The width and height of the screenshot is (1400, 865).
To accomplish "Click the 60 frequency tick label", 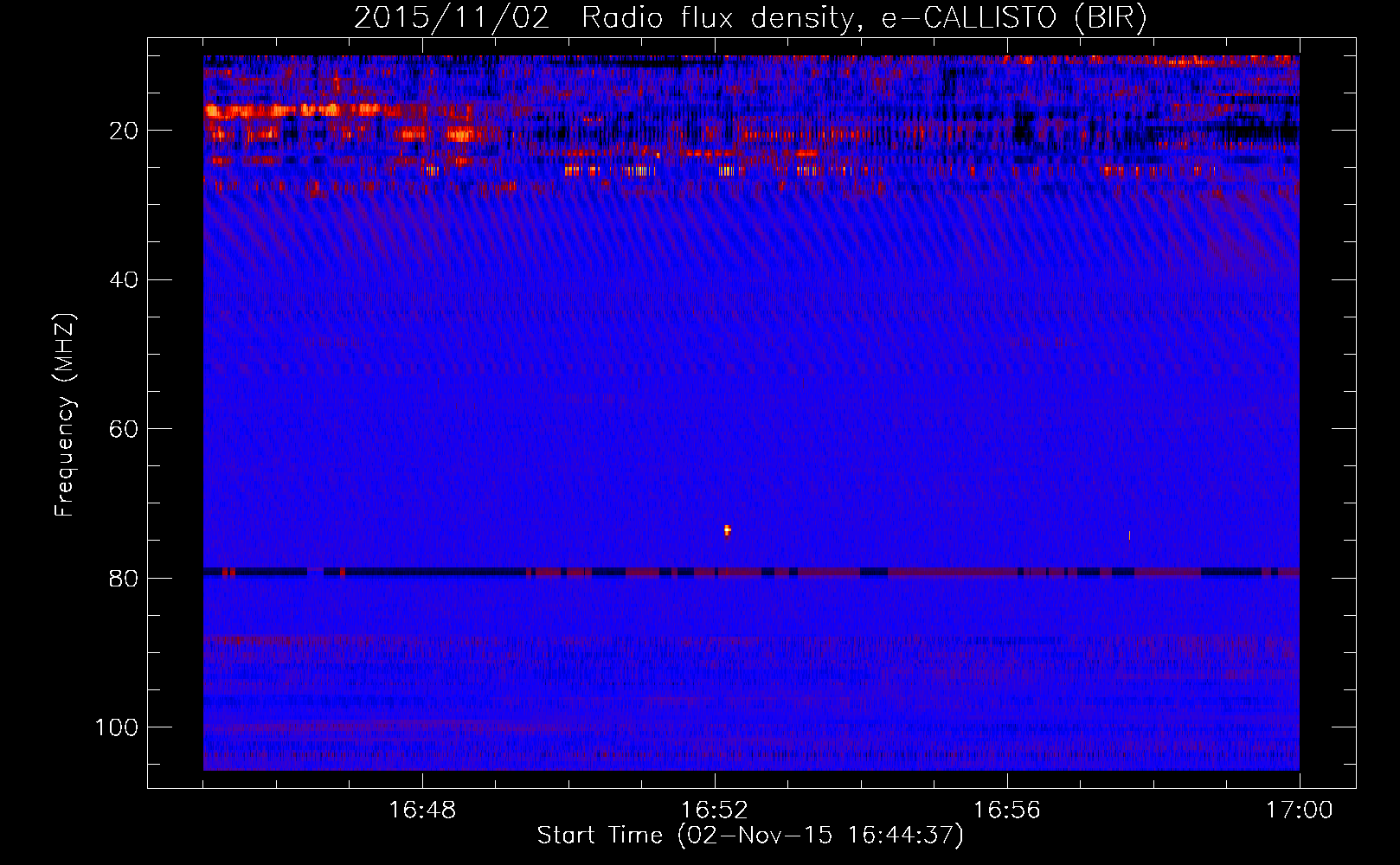I will (x=124, y=429).
